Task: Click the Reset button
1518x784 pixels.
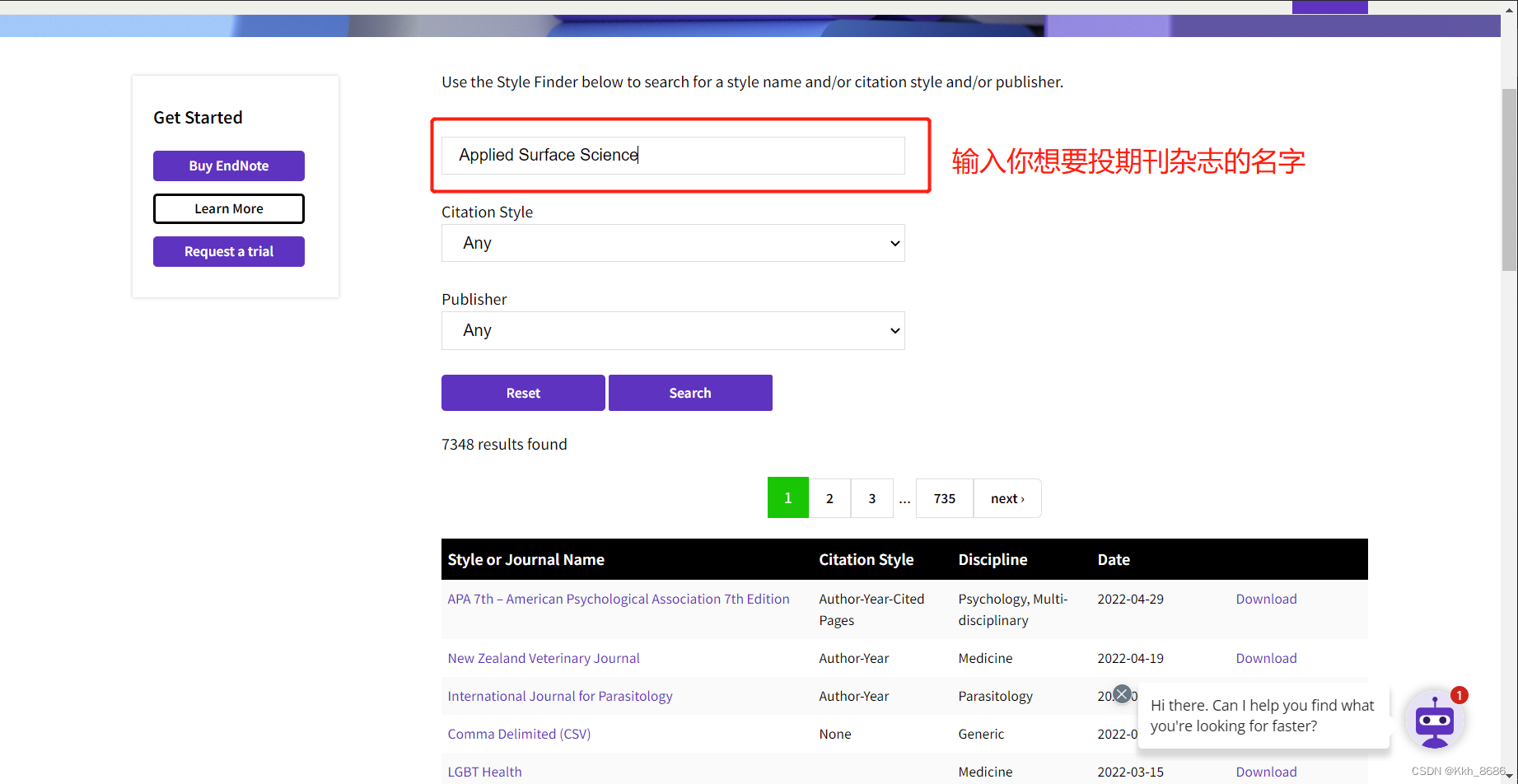Action: pyautogui.click(x=523, y=393)
